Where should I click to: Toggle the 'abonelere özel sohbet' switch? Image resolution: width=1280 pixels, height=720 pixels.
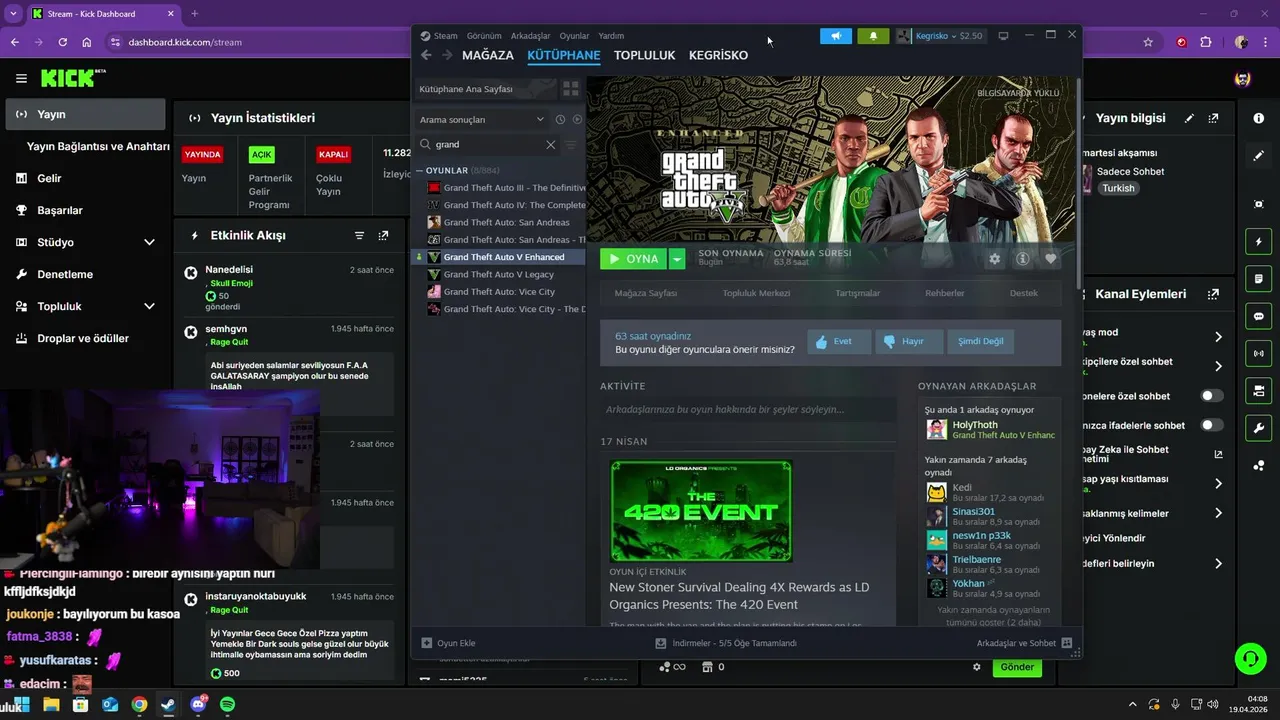pos(1211,396)
